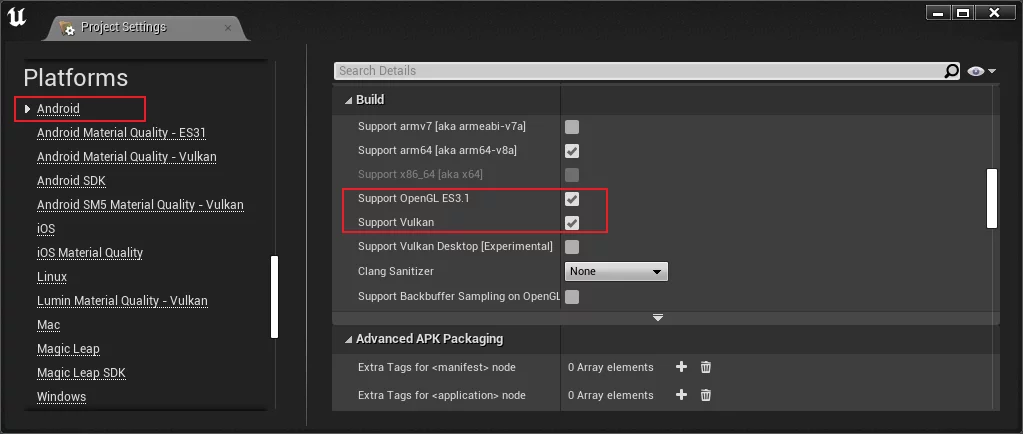Open the Clang Sanitizer dropdown
Image resolution: width=1023 pixels, height=434 pixels.
616,271
